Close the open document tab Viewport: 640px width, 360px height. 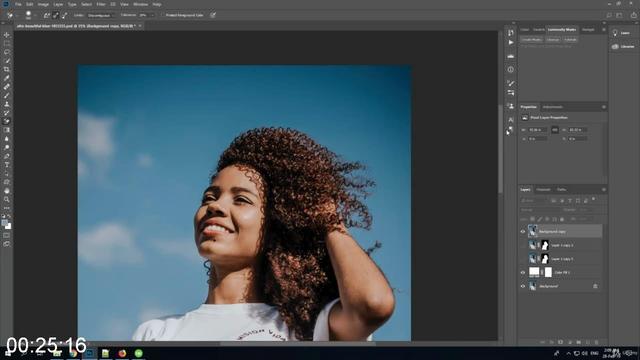pyautogui.click(x=140, y=26)
